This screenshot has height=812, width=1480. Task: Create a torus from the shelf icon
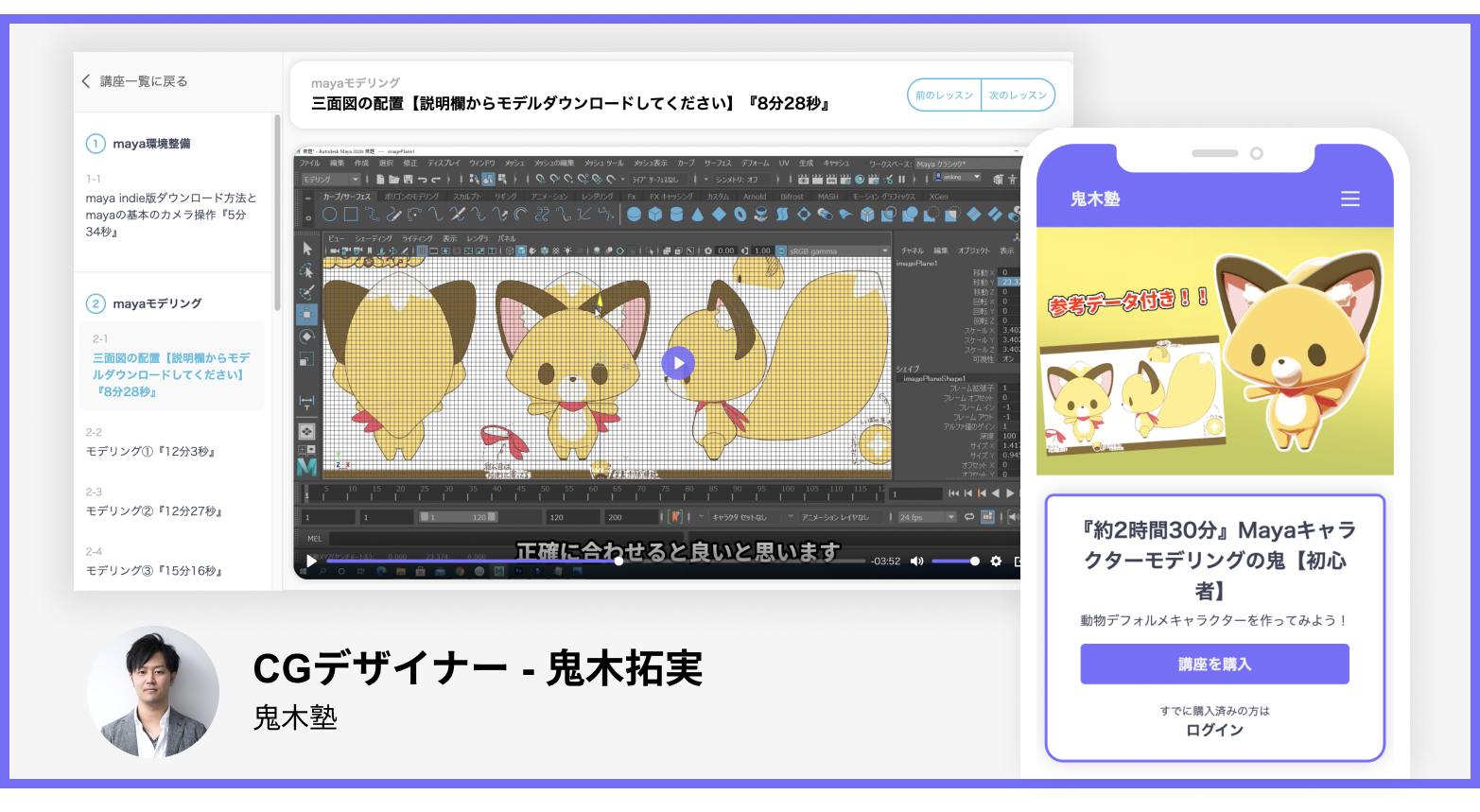[x=740, y=215]
